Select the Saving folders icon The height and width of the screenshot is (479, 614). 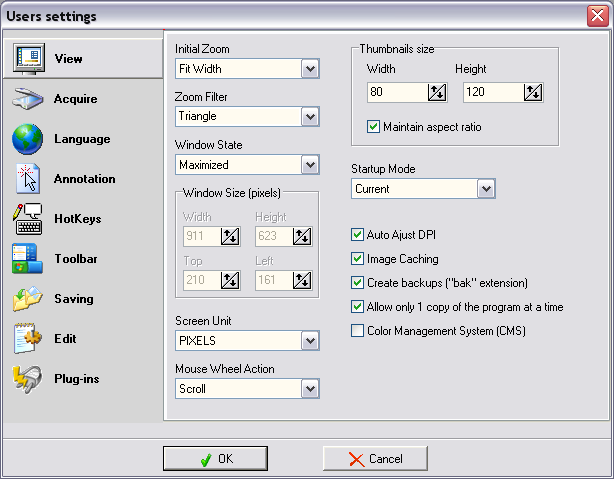(x=27, y=299)
